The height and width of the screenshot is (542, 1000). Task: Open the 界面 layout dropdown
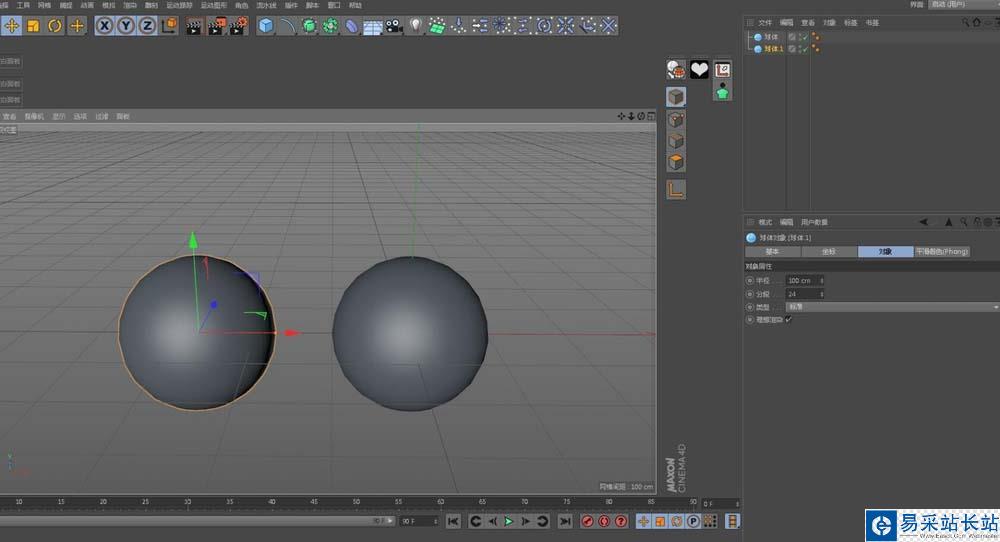click(960, 5)
